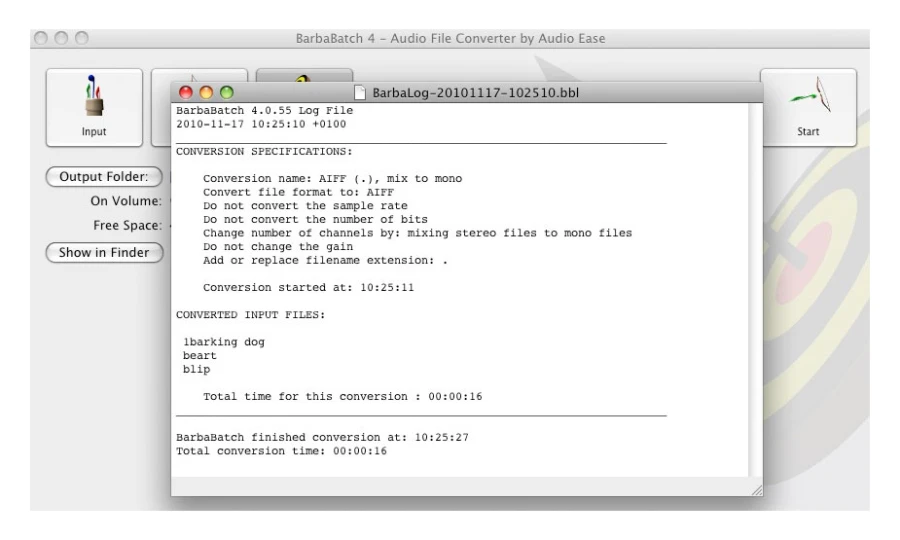Click the BarbaLog-20101117-102510.bbl title text
This screenshot has width=900, height=540.
pyautogui.click(x=475, y=93)
